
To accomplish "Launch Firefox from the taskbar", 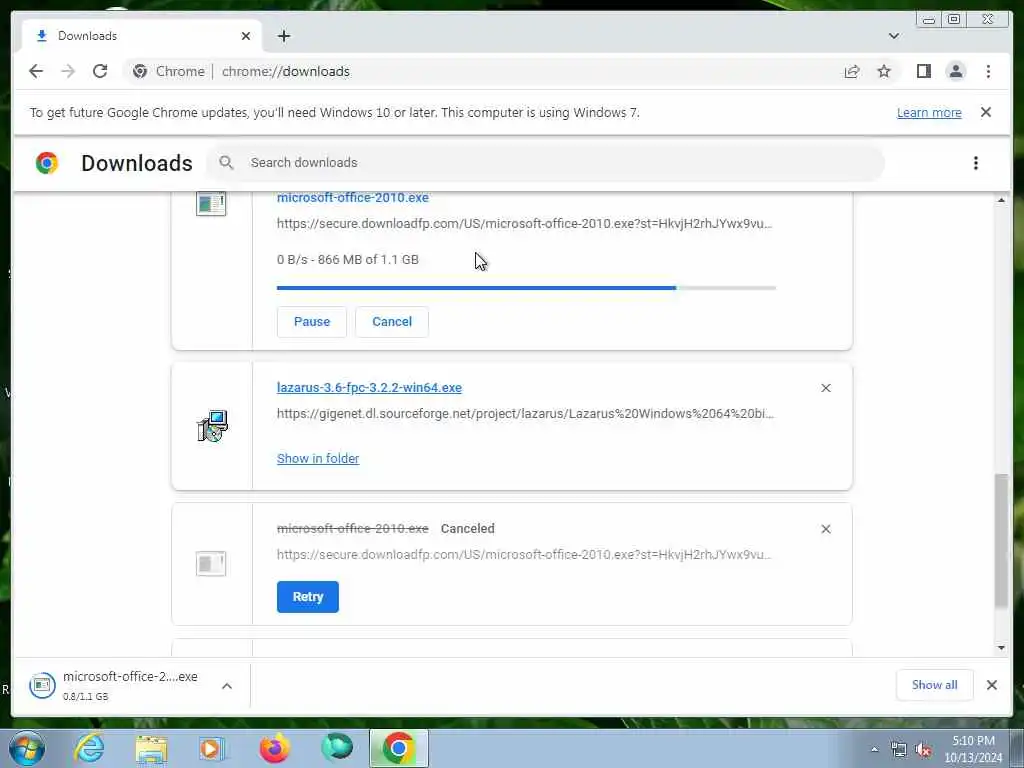I will click(x=274, y=748).
